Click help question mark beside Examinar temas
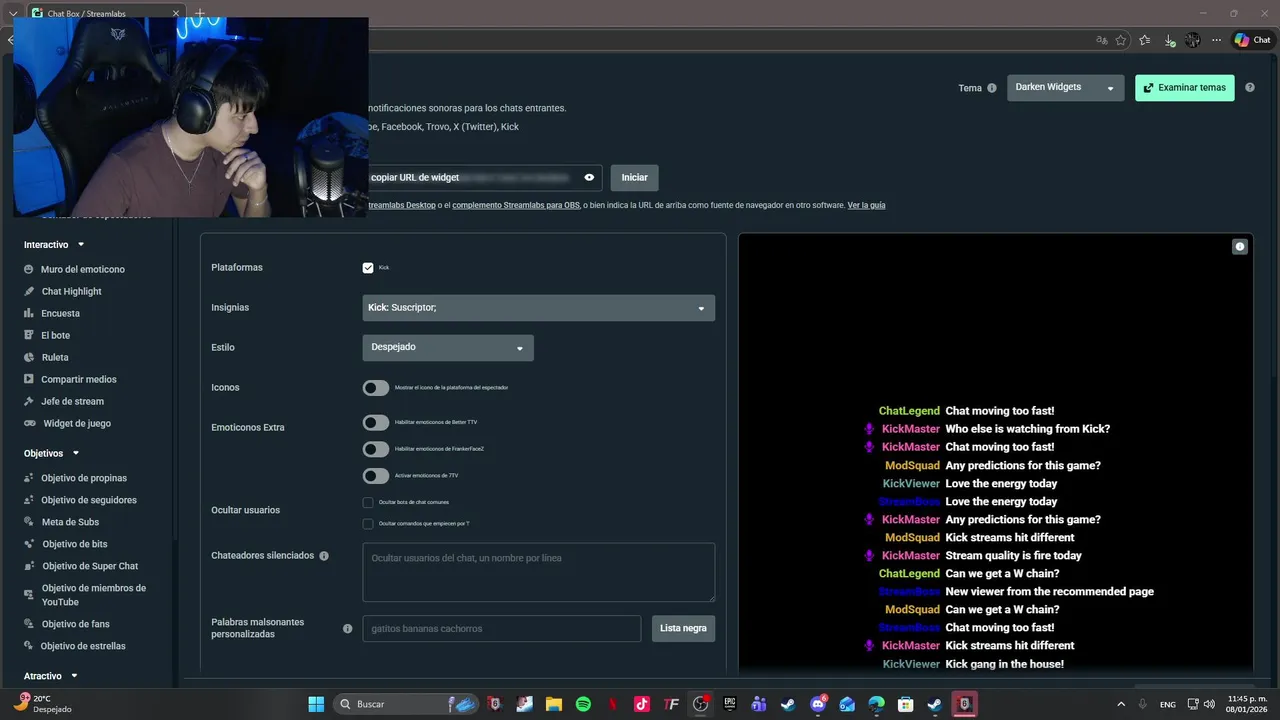Image resolution: width=1280 pixels, height=720 pixels. click(x=1250, y=87)
